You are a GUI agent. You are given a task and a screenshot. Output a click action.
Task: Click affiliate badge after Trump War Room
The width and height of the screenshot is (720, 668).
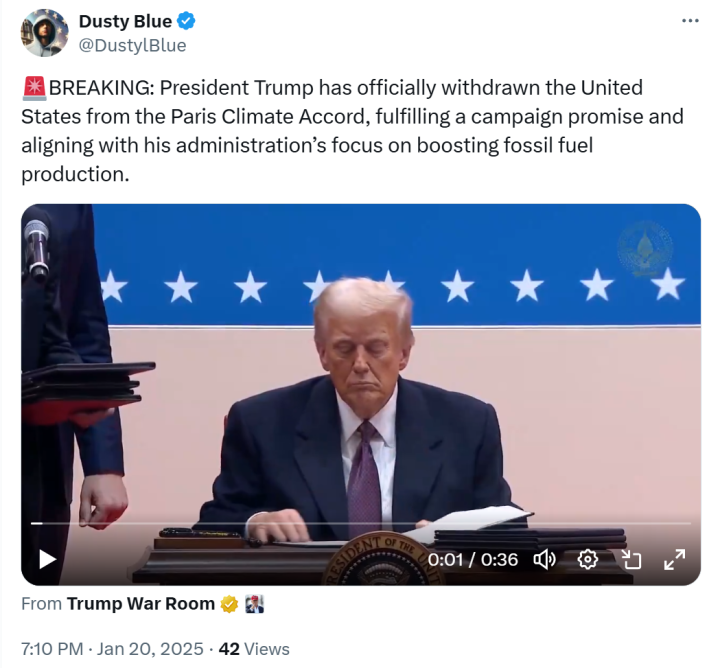pyautogui.click(x=254, y=604)
